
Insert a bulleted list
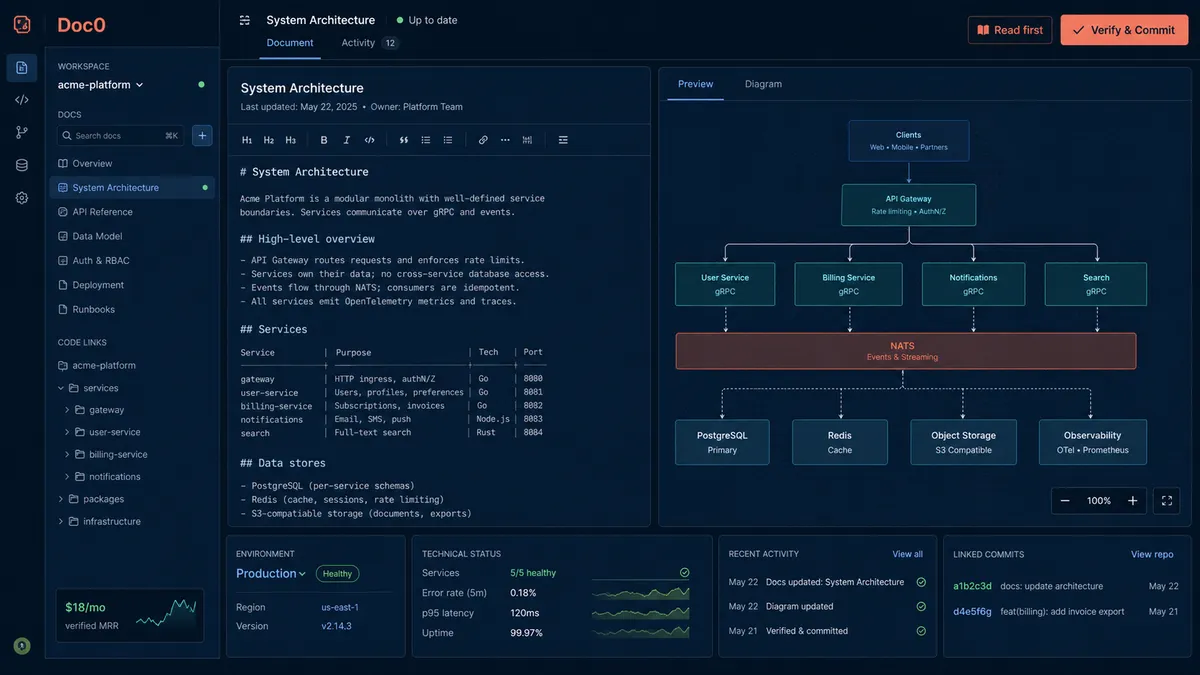pyautogui.click(x=426, y=140)
